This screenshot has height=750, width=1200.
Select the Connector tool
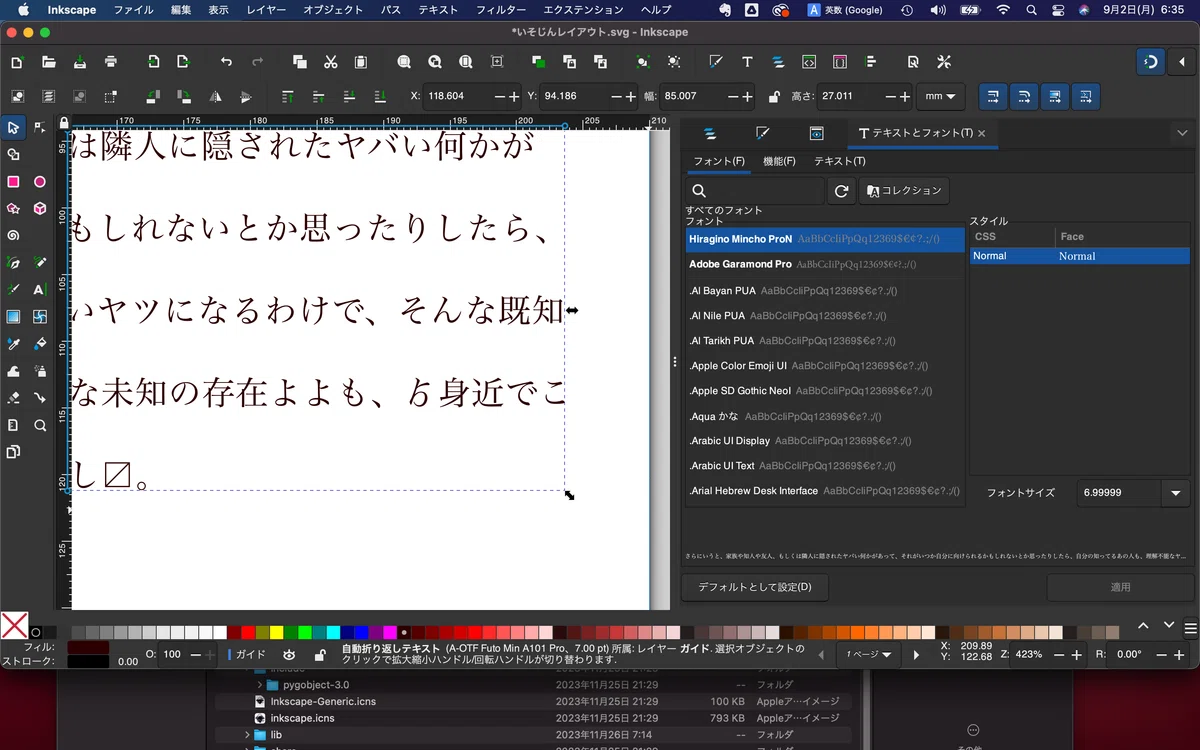click(40, 398)
